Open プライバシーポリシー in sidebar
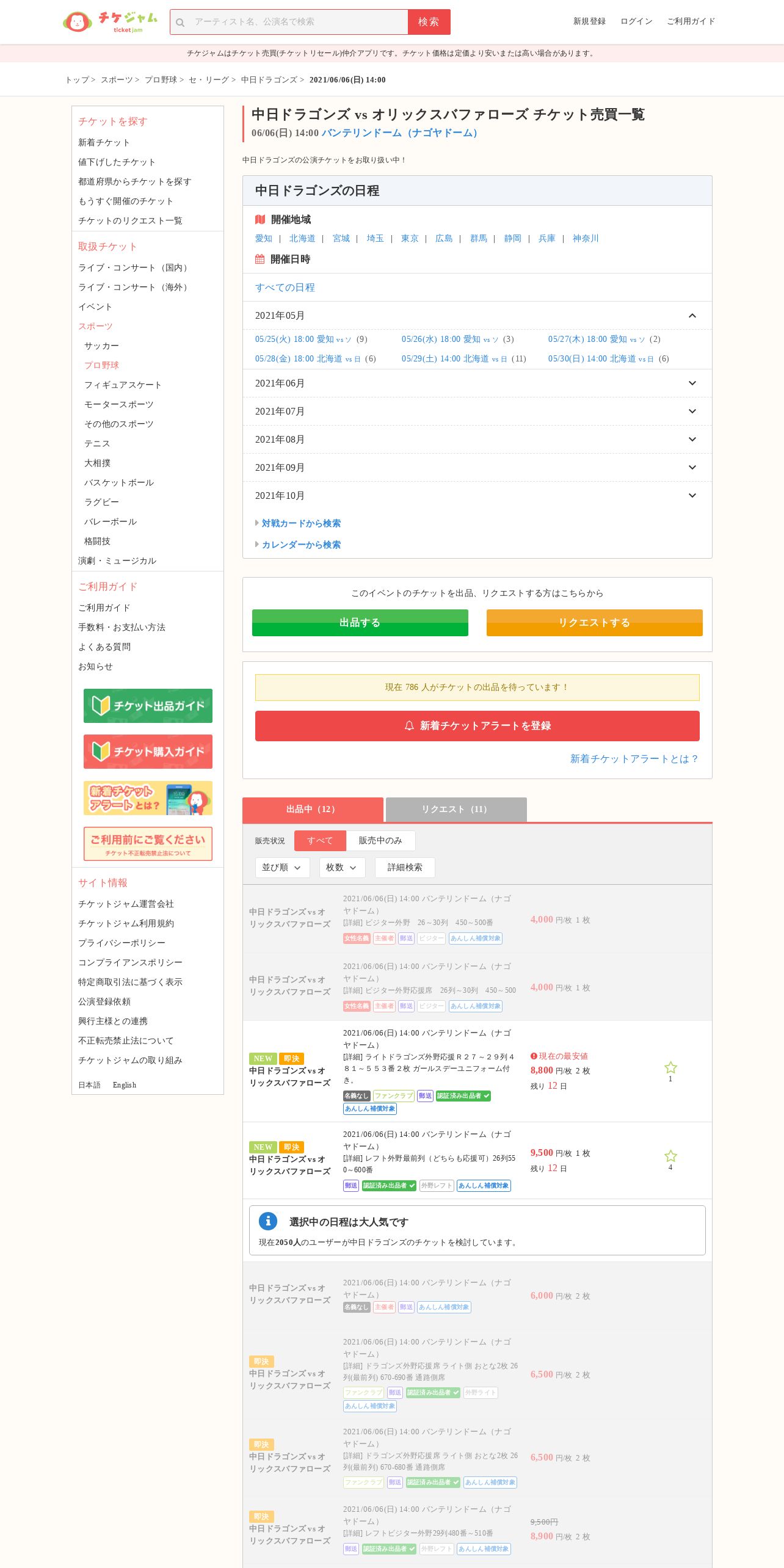Viewport: 784px width, 1568px height. pyautogui.click(x=122, y=943)
